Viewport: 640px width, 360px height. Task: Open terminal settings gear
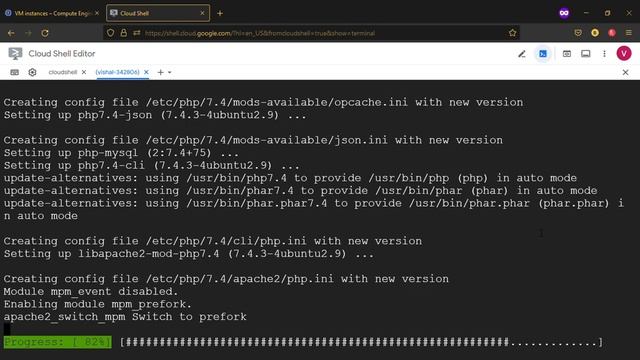(32, 72)
